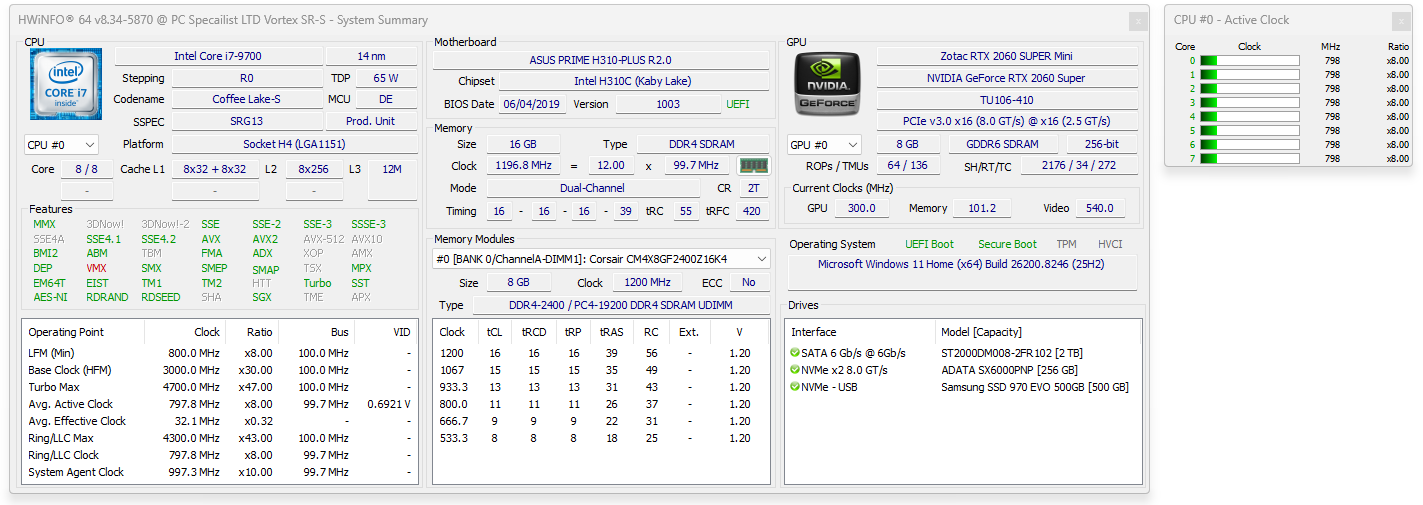
Task: Click the UEFI Boot label
Action: click(930, 244)
